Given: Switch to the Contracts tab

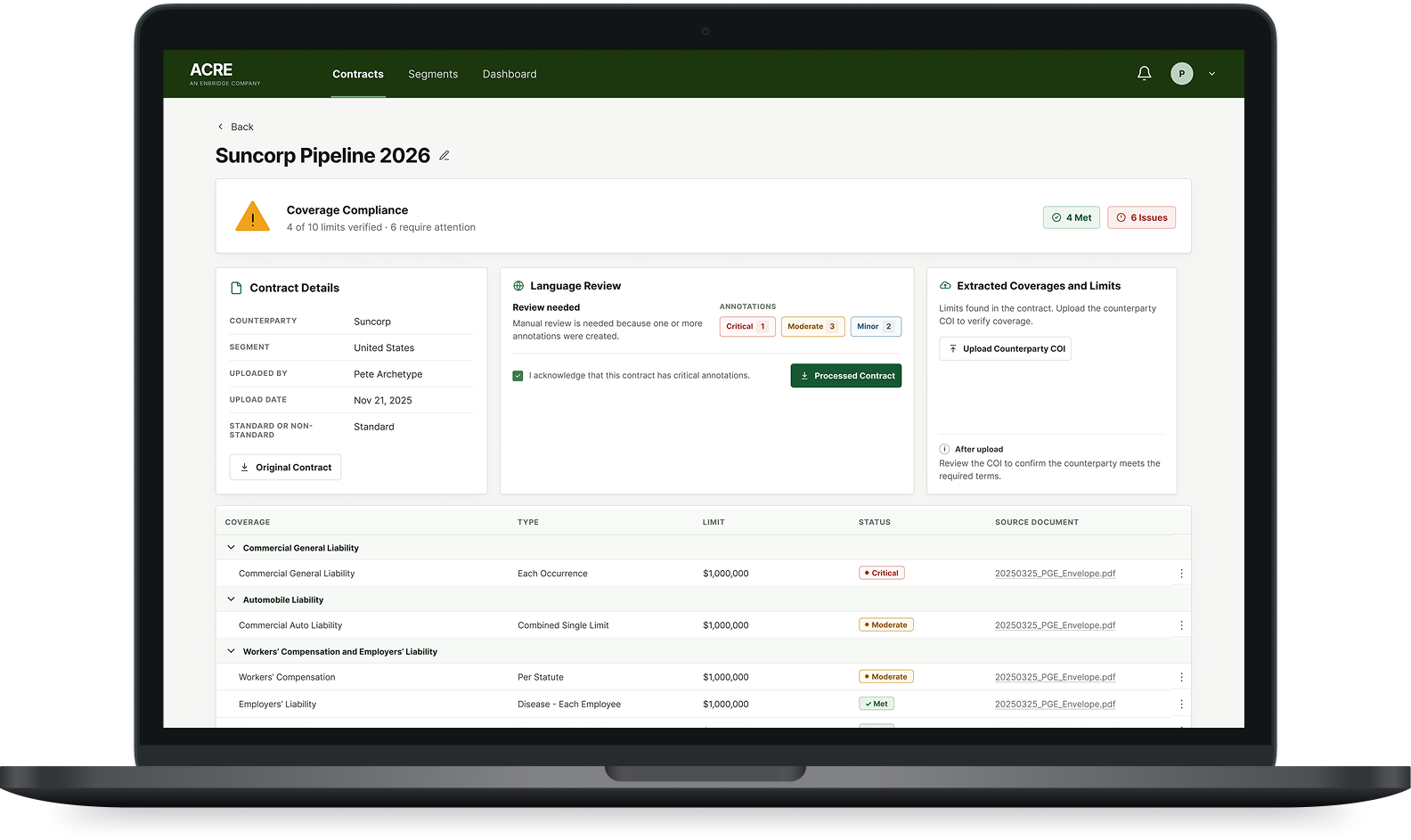Looking at the screenshot, I should [358, 74].
